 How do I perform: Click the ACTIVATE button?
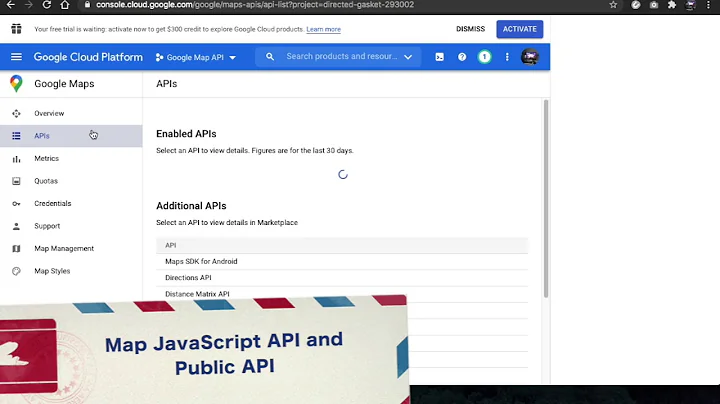click(x=519, y=29)
